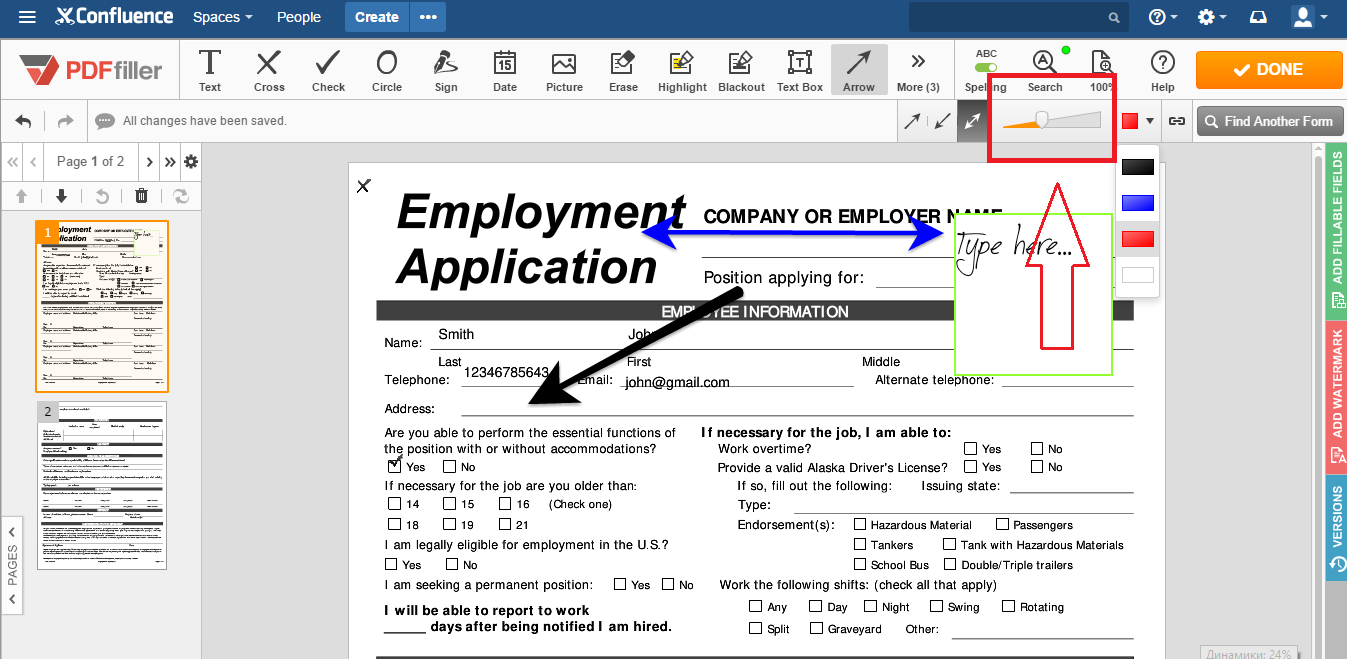Click Find Another Form button
1347x659 pixels.
(x=1268, y=121)
